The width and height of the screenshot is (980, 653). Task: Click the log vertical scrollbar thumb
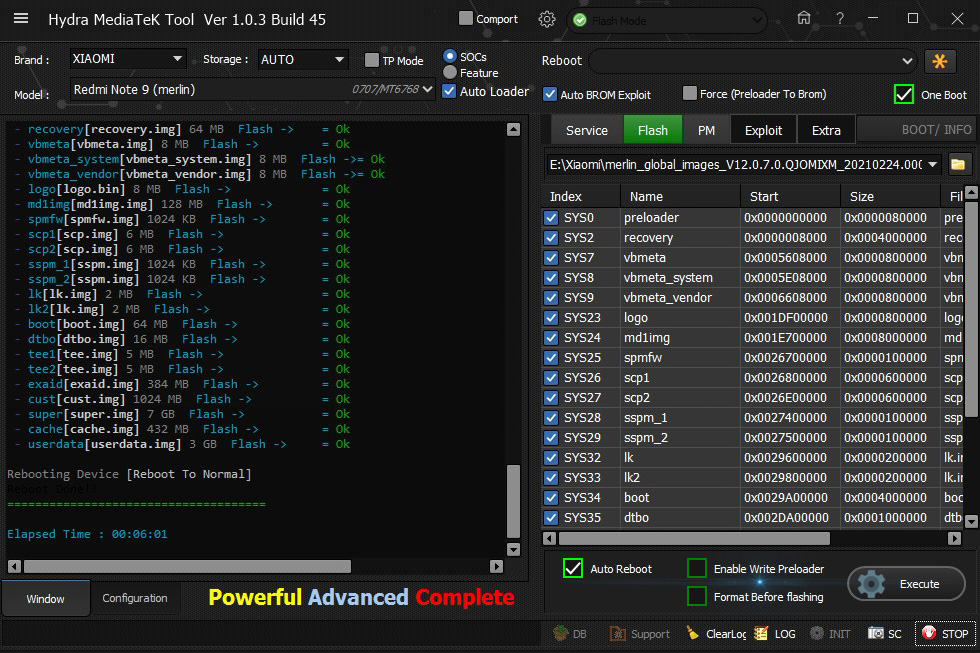point(513,501)
